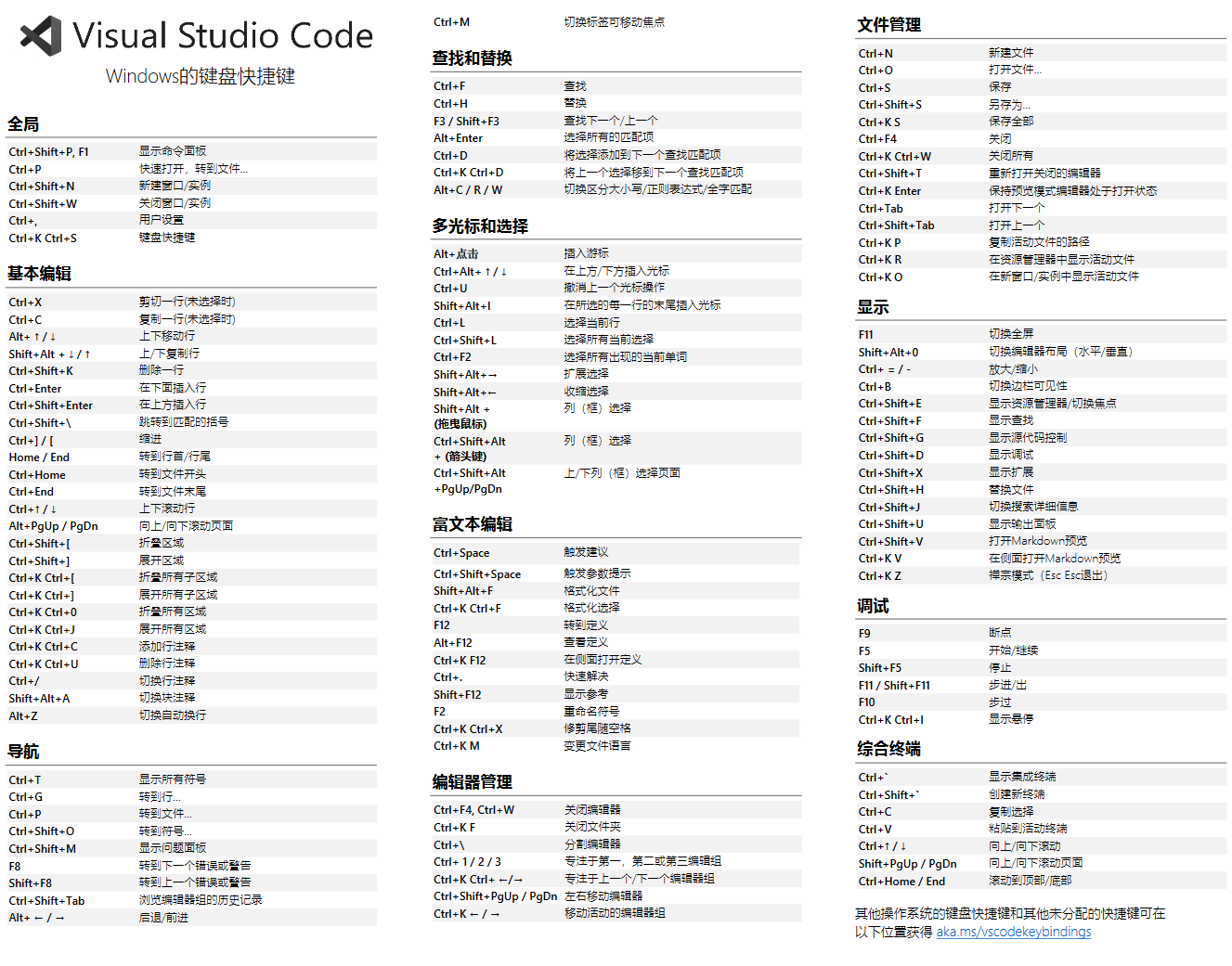Select the '转到行首/行尾' description
The height and width of the screenshot is (966, 1232).
[175, 457]
